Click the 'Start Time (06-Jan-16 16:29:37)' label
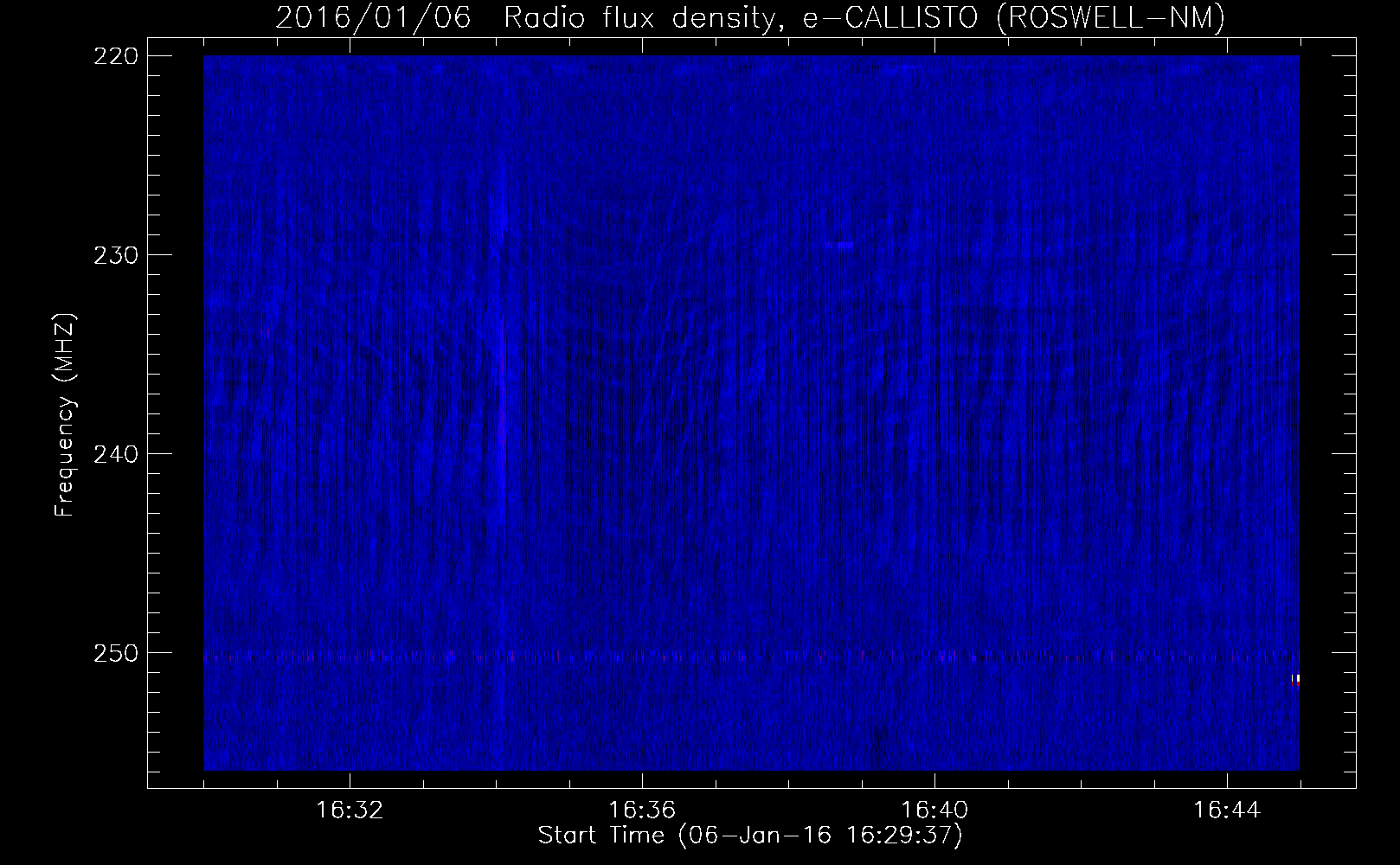This screenshot has height=865, width=1400. coord(750,836)
